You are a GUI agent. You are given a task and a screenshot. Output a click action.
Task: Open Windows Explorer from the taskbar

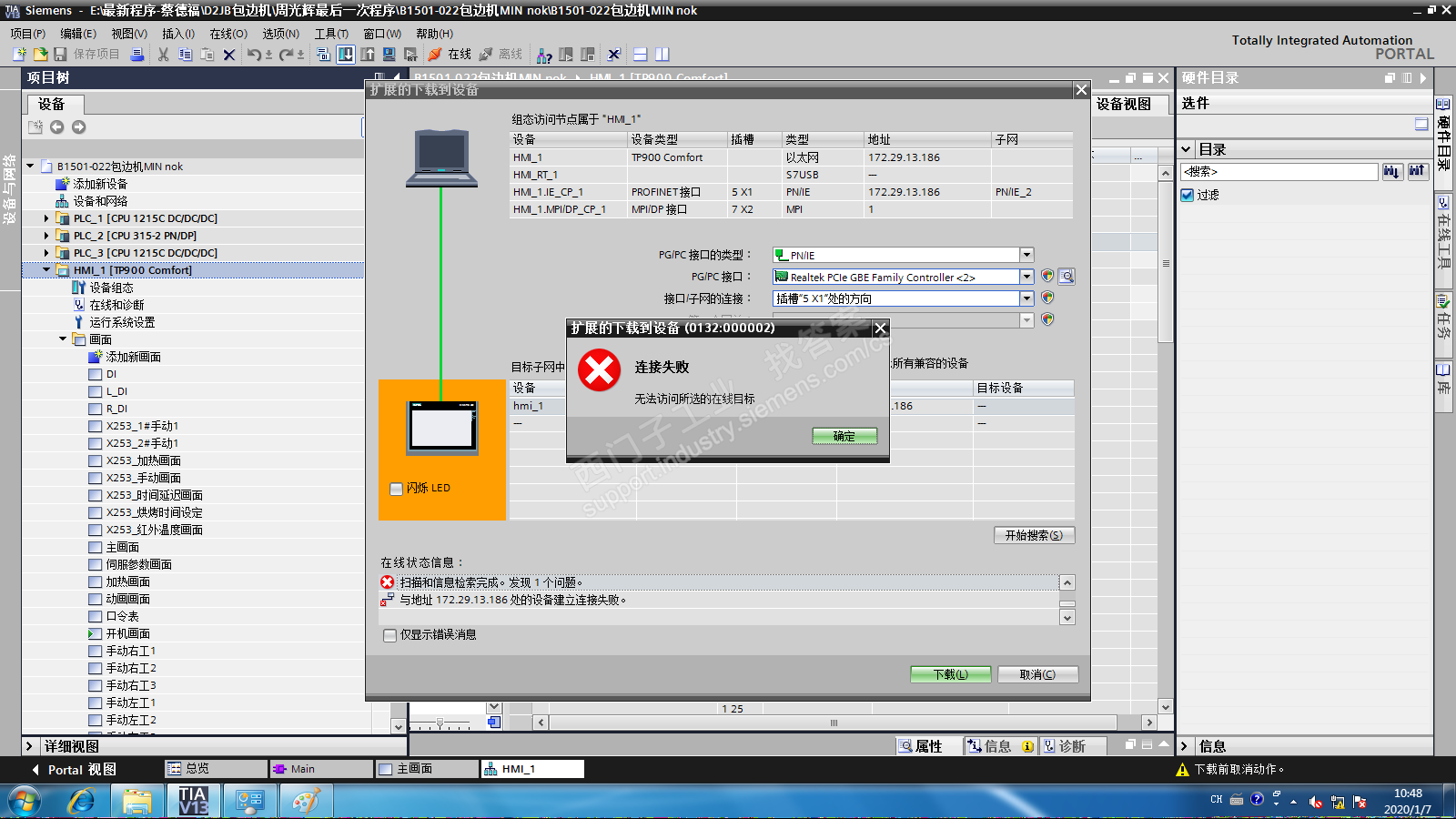(137, 801)
